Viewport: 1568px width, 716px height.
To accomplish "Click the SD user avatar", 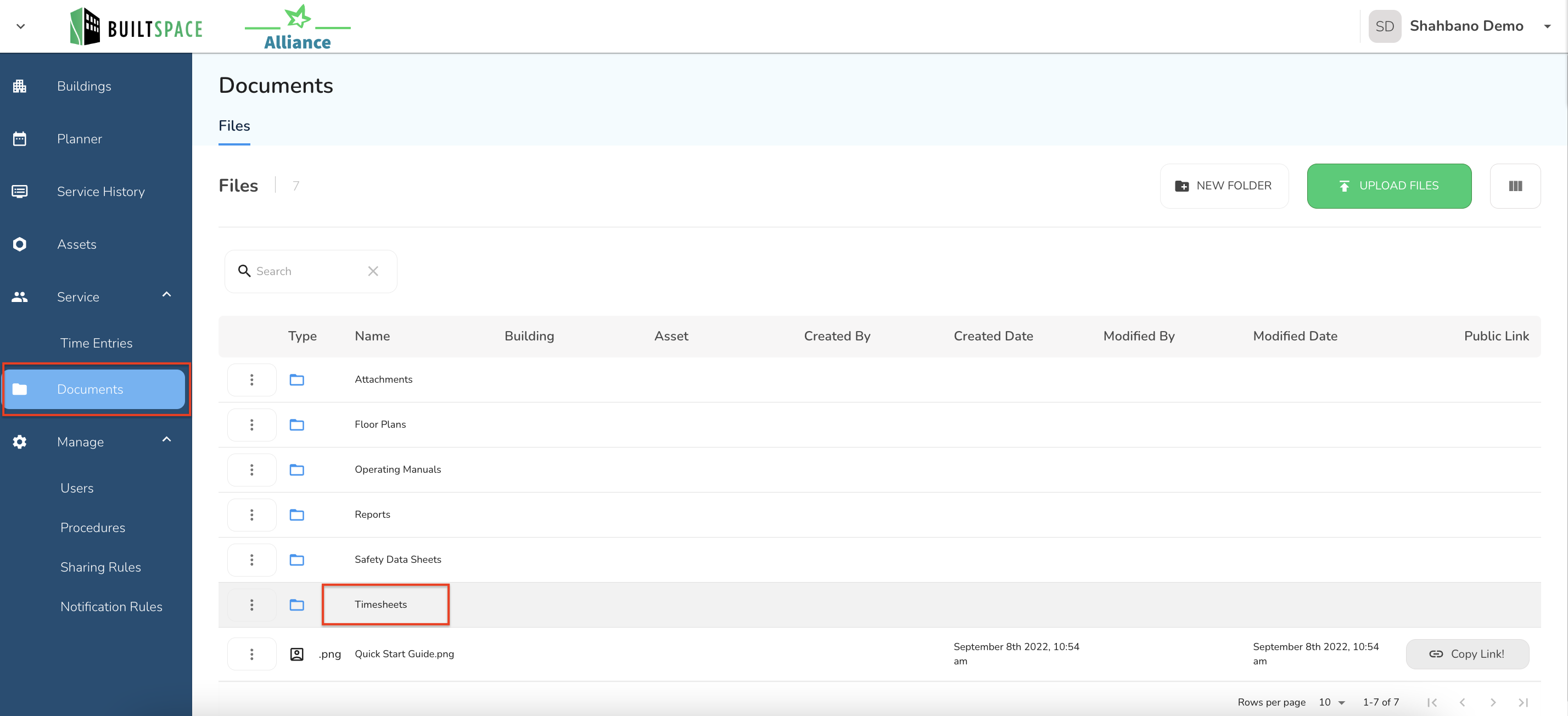I will 1384,26.
